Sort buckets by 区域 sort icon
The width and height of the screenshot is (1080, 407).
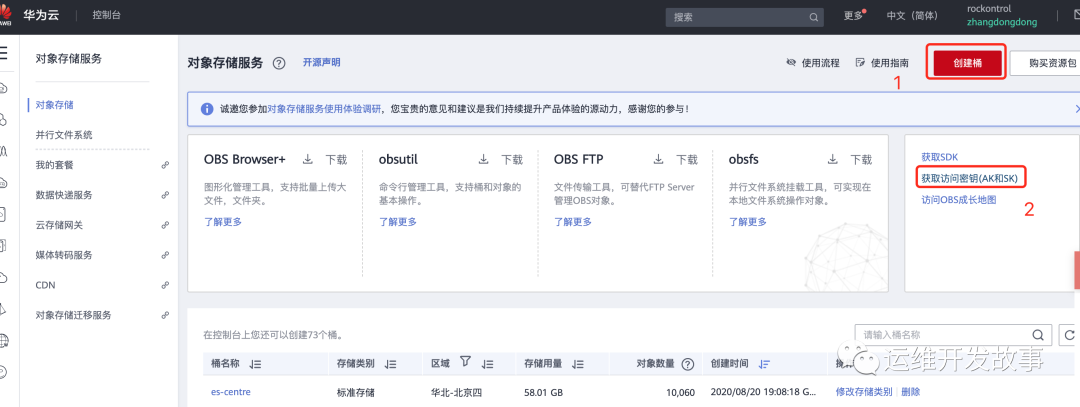pyautogui.click(x=488, y=364)
